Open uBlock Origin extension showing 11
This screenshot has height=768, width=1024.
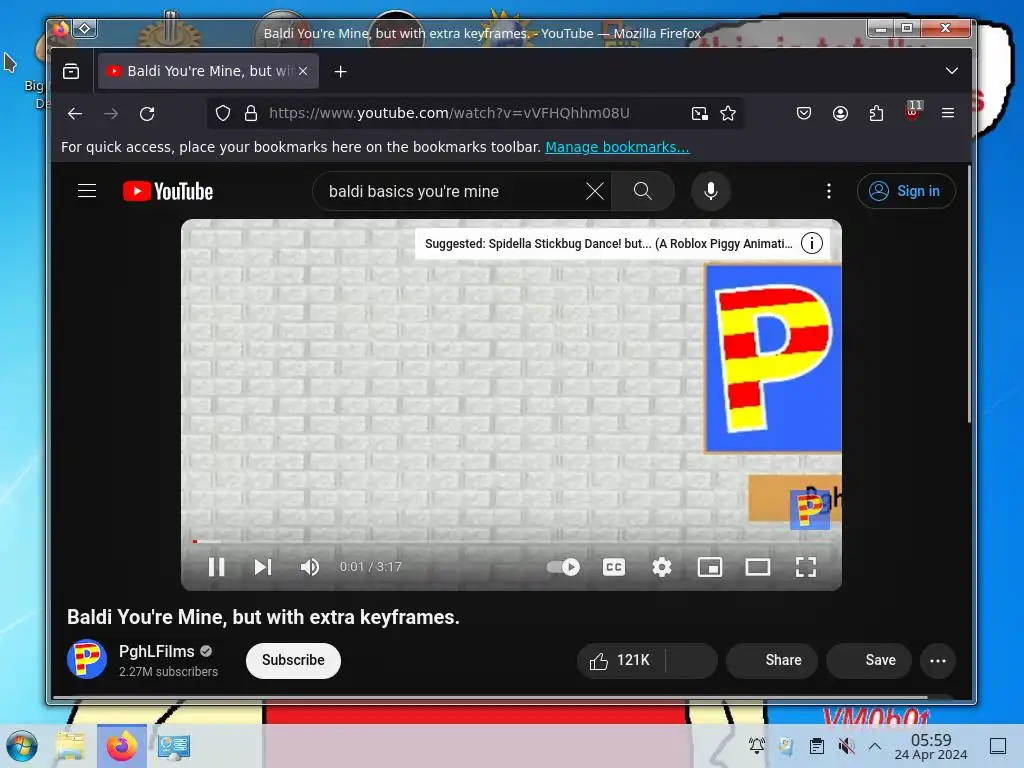913,111
